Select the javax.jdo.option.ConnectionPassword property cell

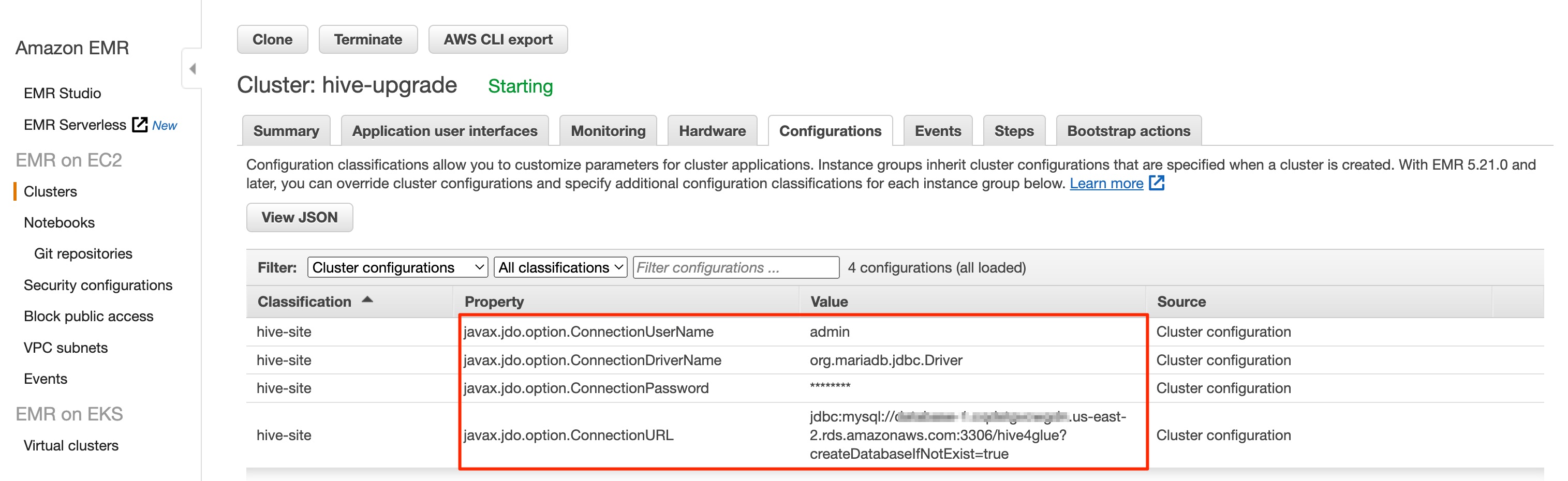(586, 388)
